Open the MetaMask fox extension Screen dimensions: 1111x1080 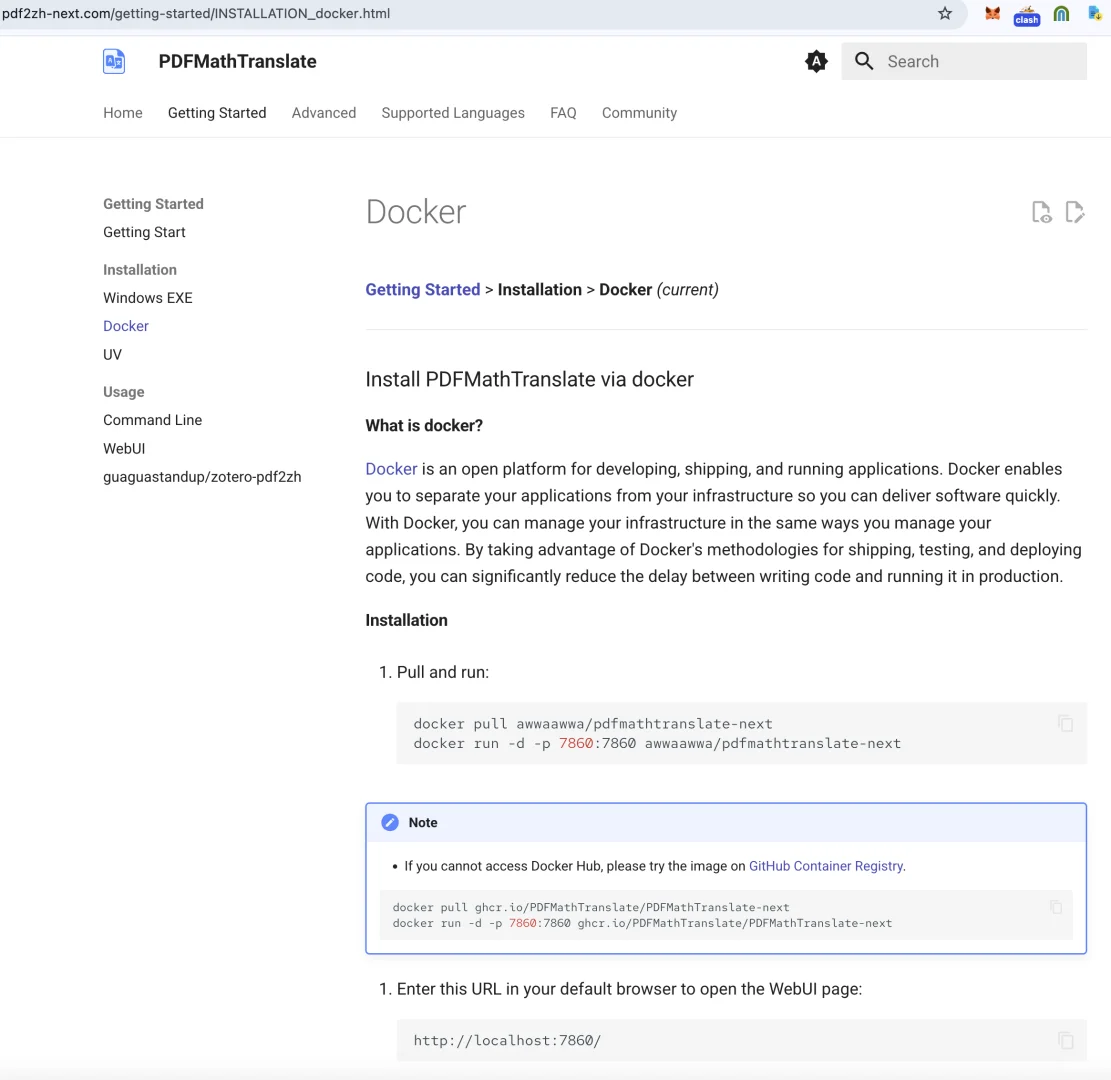coord(992,13)
